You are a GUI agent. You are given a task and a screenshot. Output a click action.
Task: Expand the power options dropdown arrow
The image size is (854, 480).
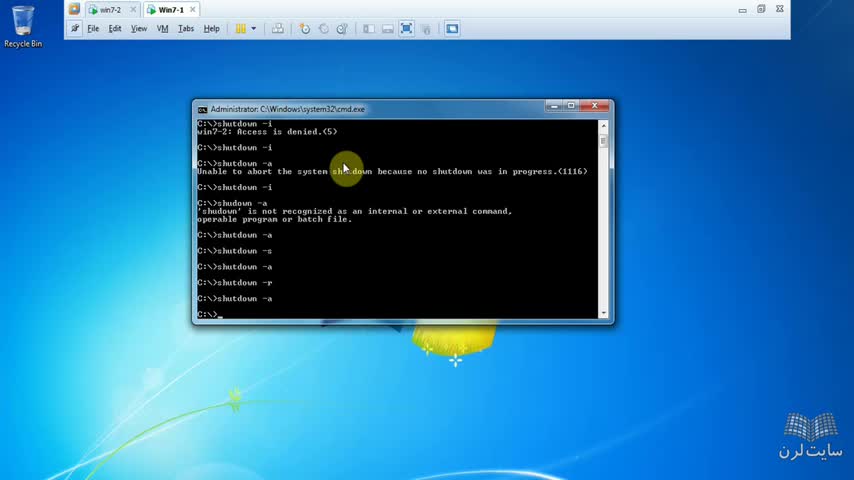pos(253,29)
